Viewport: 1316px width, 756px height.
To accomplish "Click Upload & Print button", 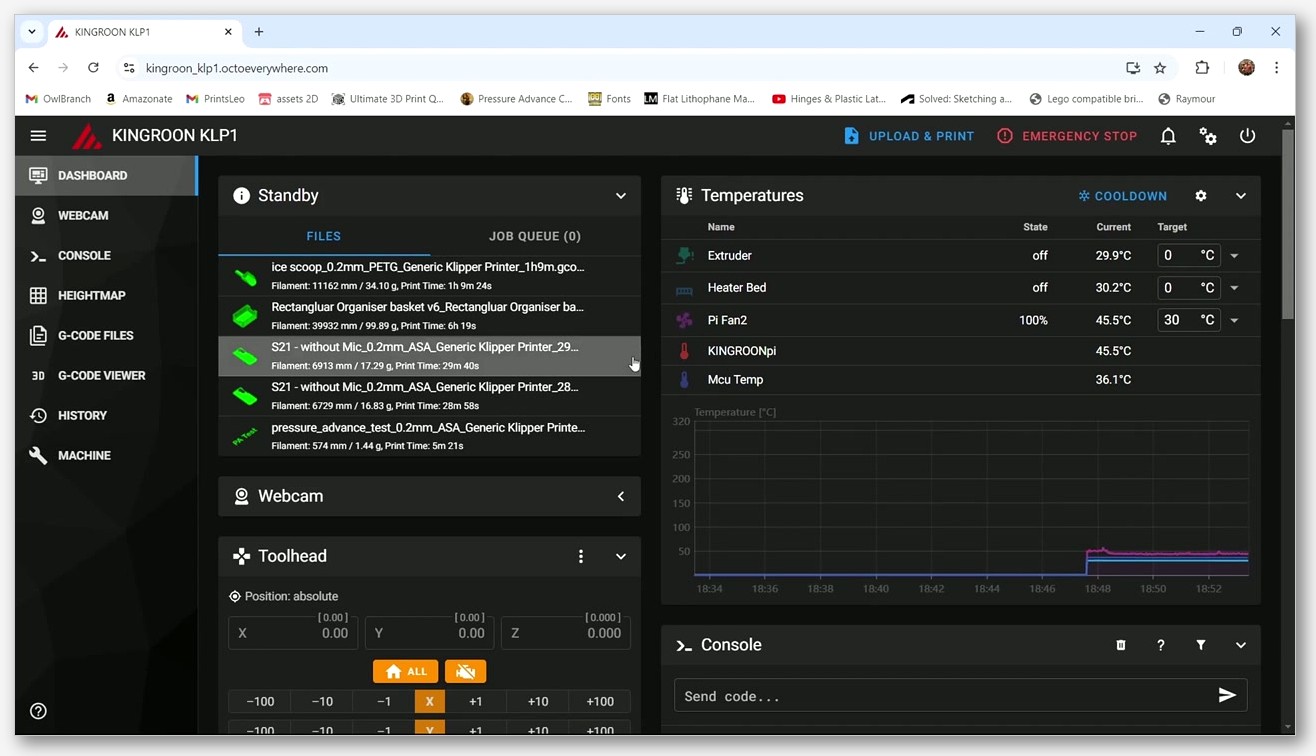I will coord(909,136).
